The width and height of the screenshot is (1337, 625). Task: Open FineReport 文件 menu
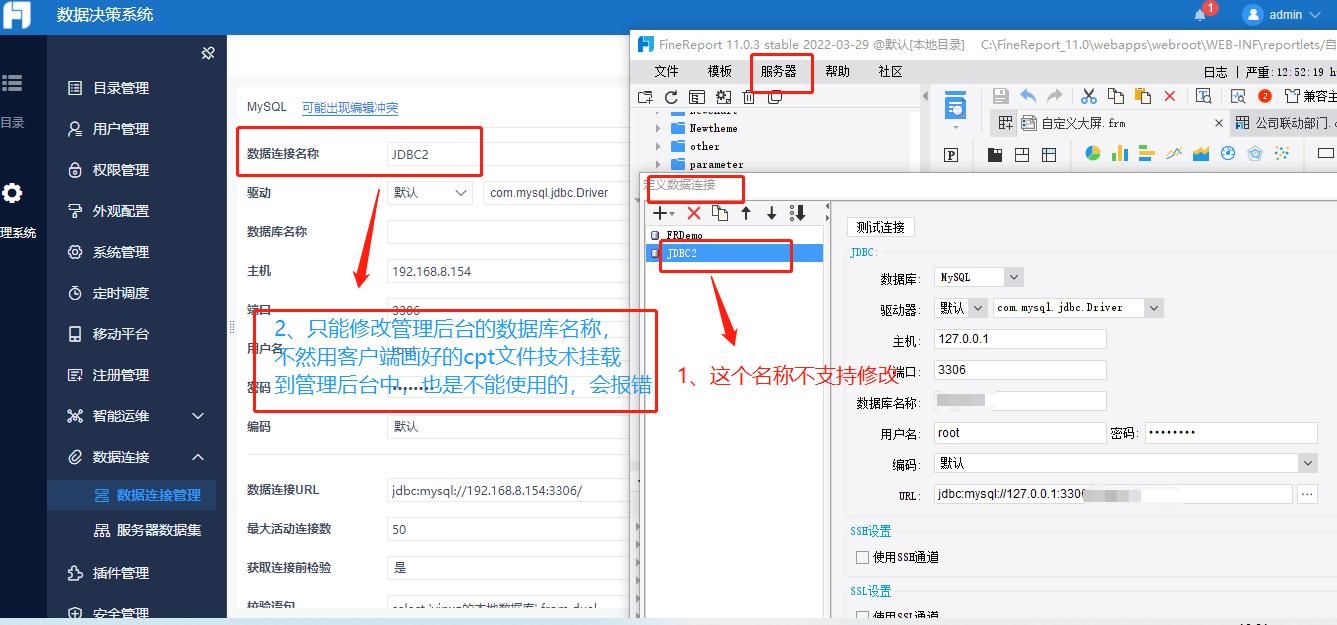666,72
